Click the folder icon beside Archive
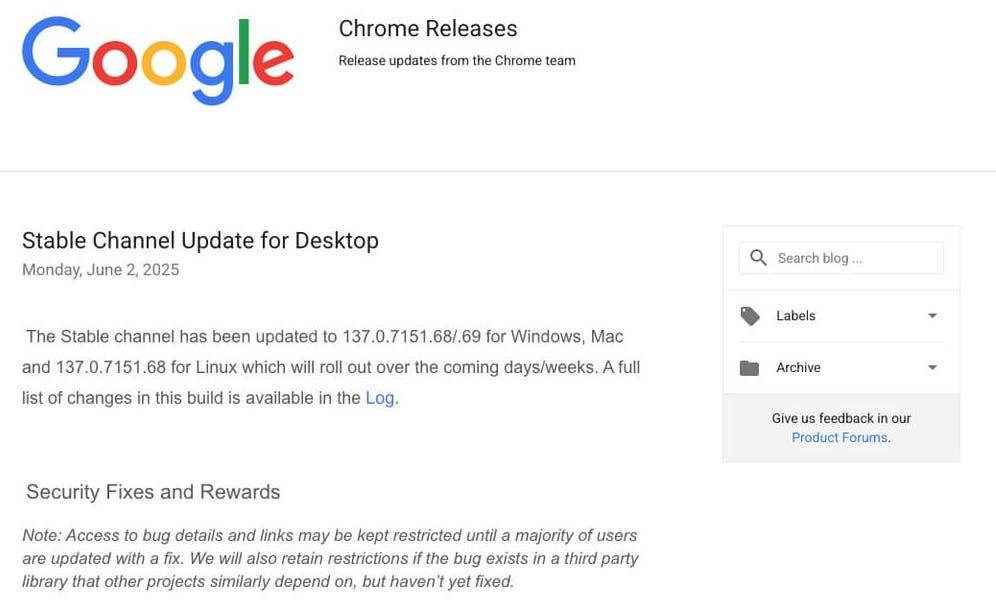The height and width of the screenshot is (607, 996). click(x=750, y=367)
